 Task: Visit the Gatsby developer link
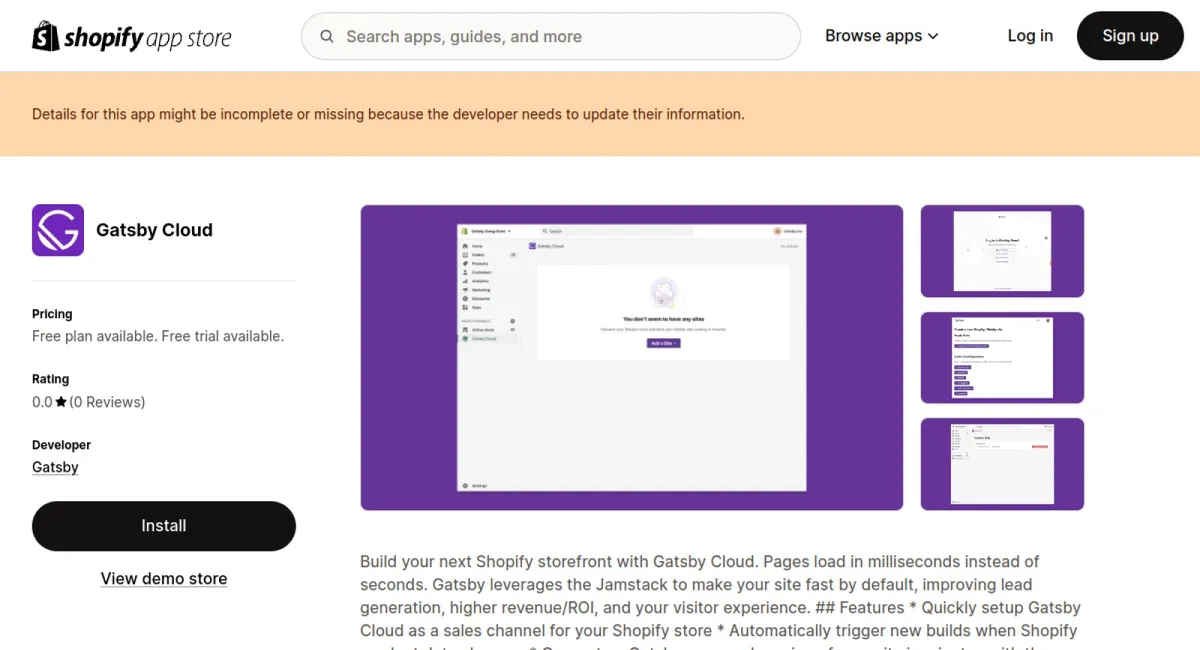pyautogui.click(x=55, y=467)
